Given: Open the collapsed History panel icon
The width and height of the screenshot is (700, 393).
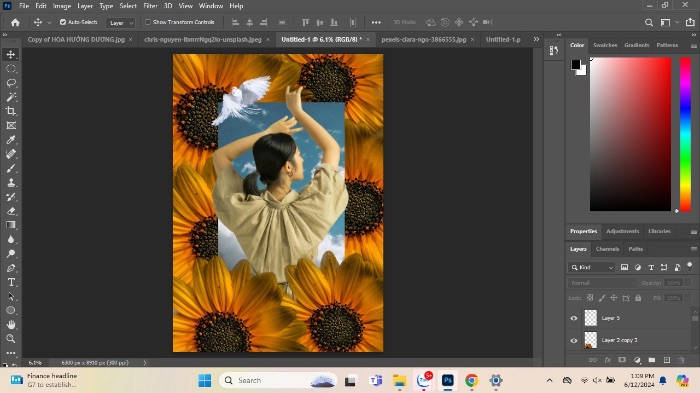Looking at the screenshot, I should pyautogui.click(x=554, y=50).
